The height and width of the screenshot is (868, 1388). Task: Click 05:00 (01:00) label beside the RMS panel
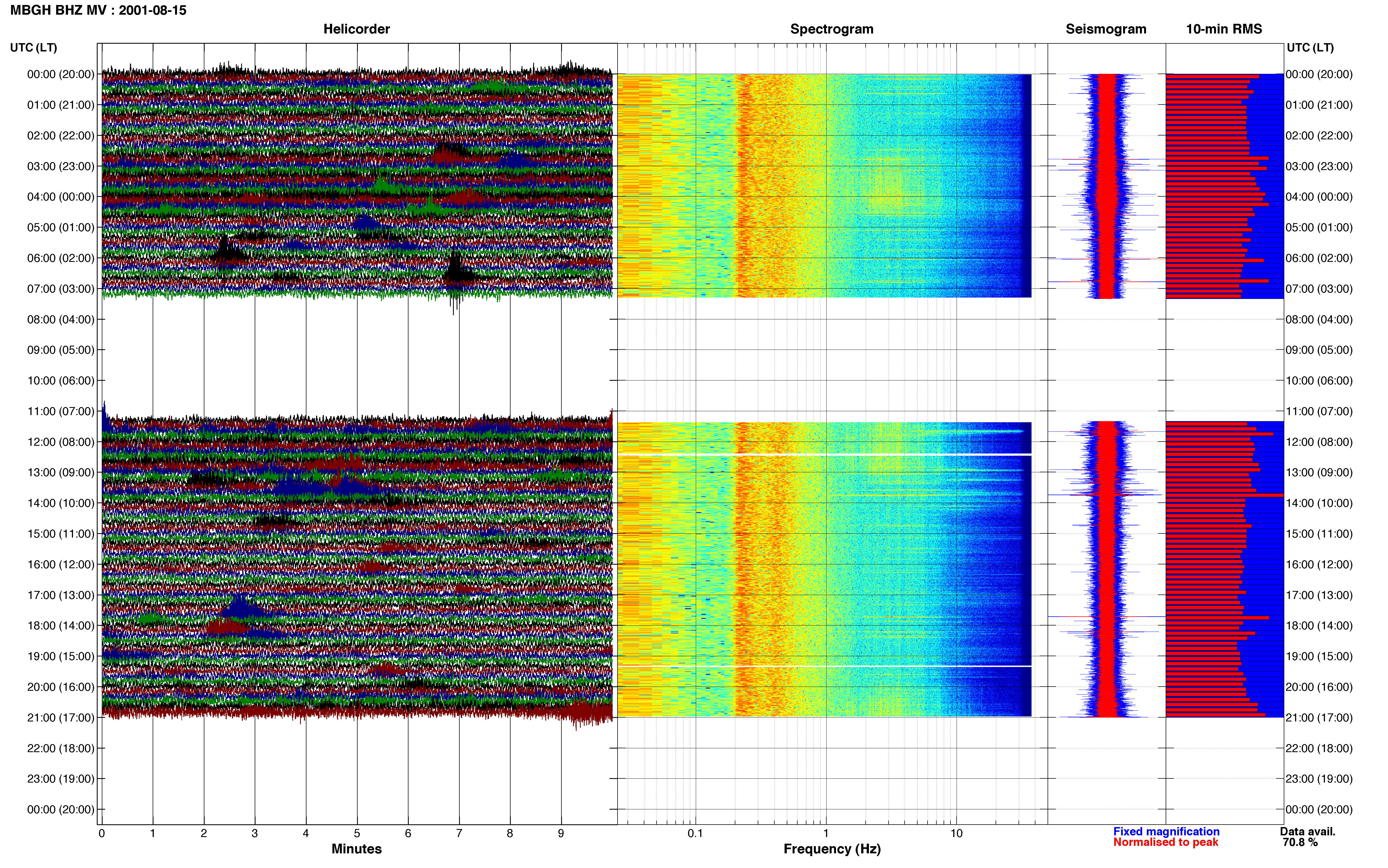pos(1319,227)
